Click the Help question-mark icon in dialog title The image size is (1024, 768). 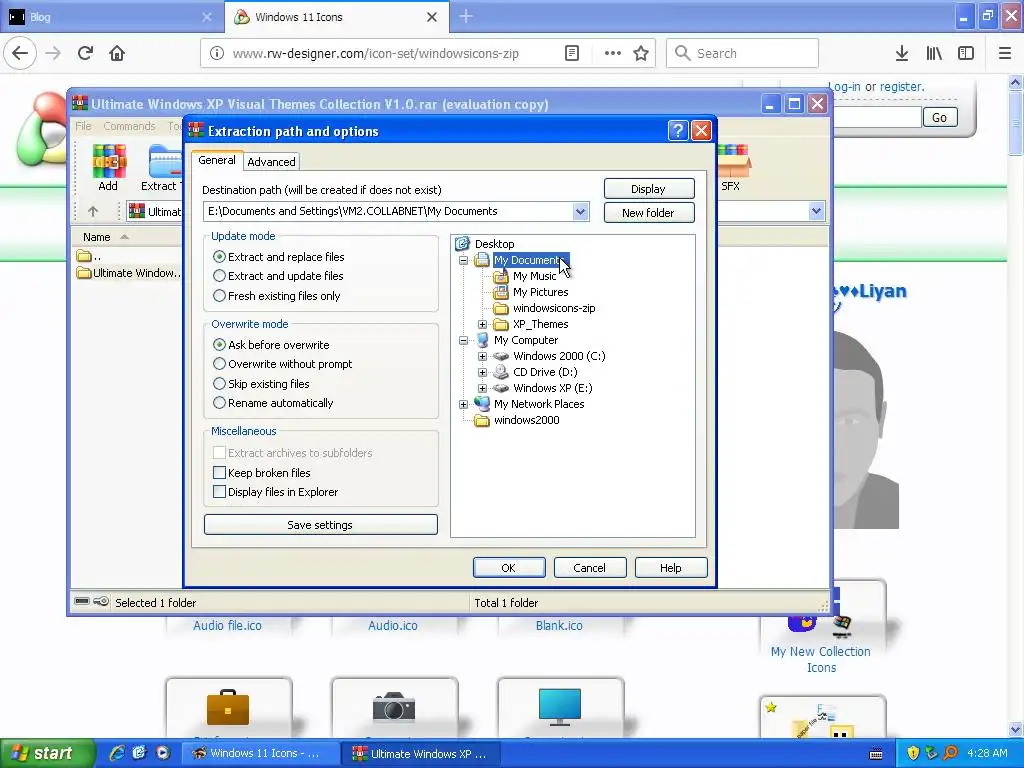point(678,131)
